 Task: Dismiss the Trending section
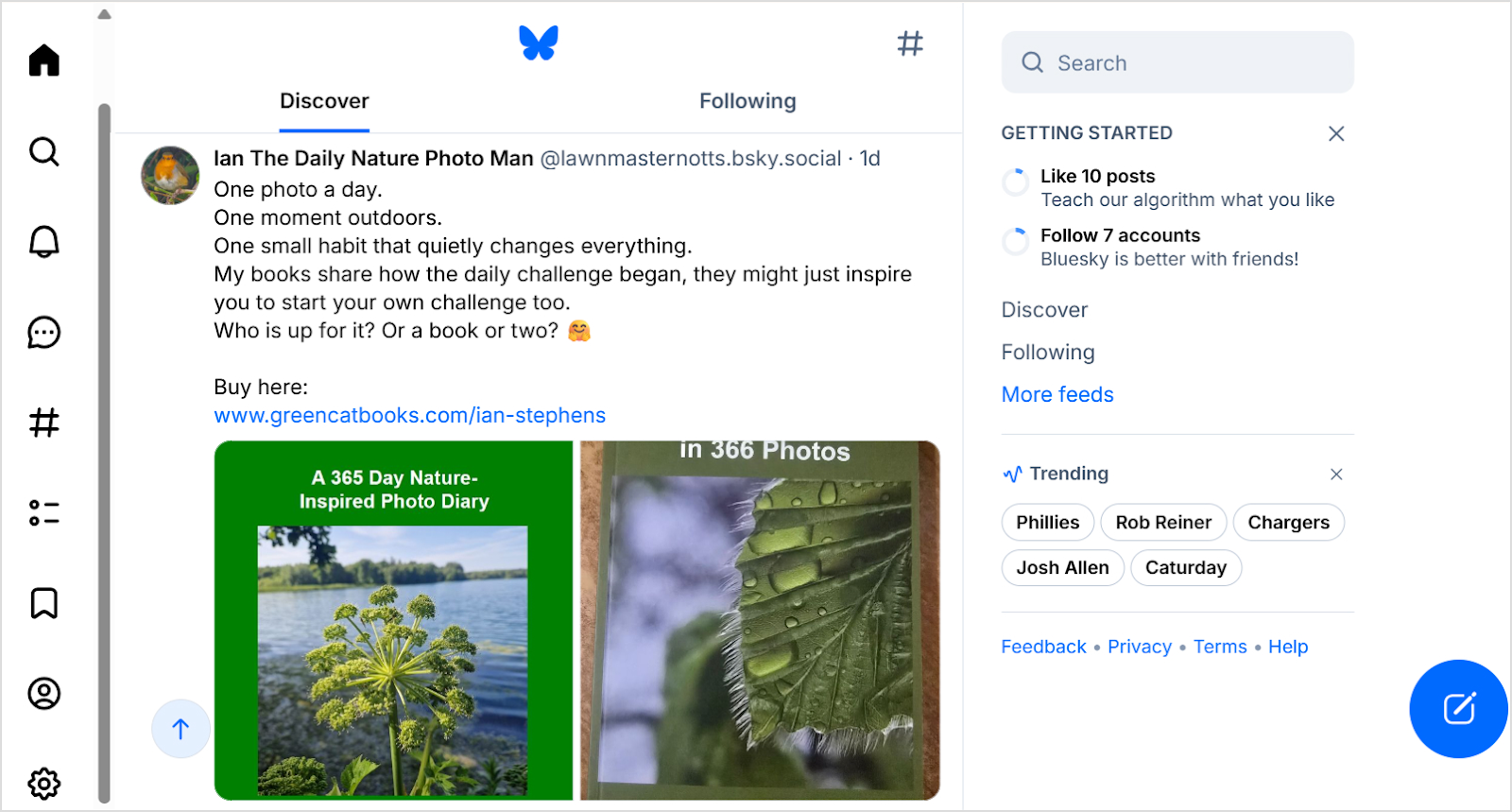(x=1335, y=474)
